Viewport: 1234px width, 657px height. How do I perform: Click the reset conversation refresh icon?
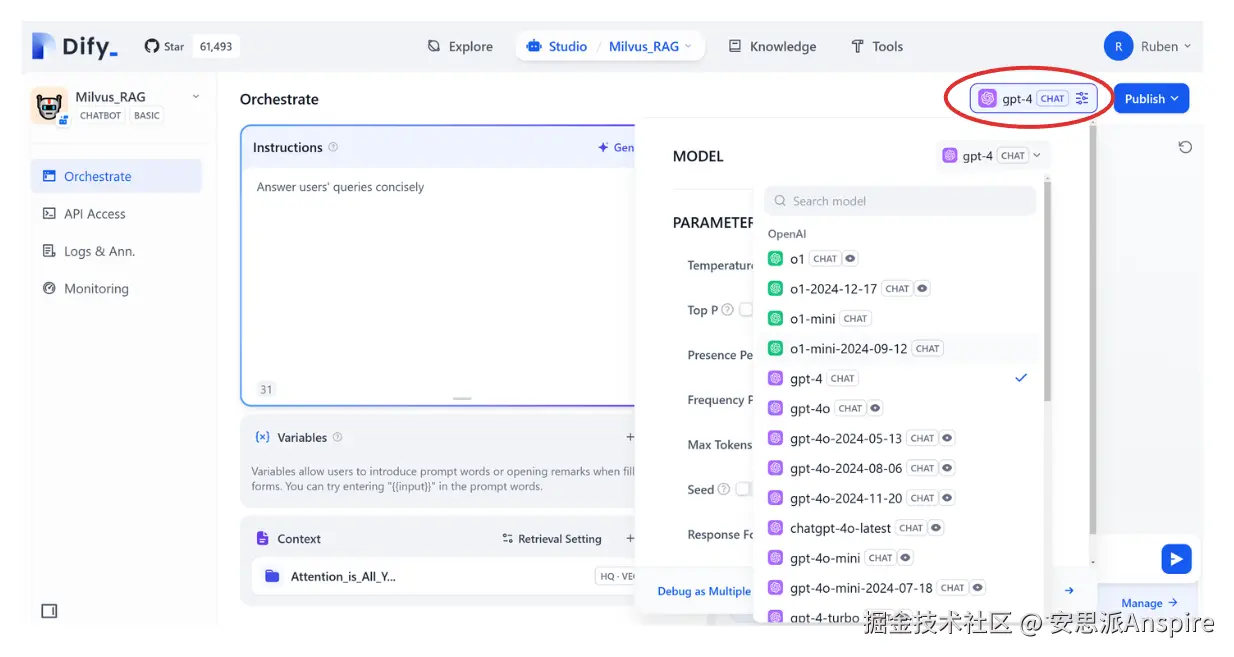[x=1185, y=147]
